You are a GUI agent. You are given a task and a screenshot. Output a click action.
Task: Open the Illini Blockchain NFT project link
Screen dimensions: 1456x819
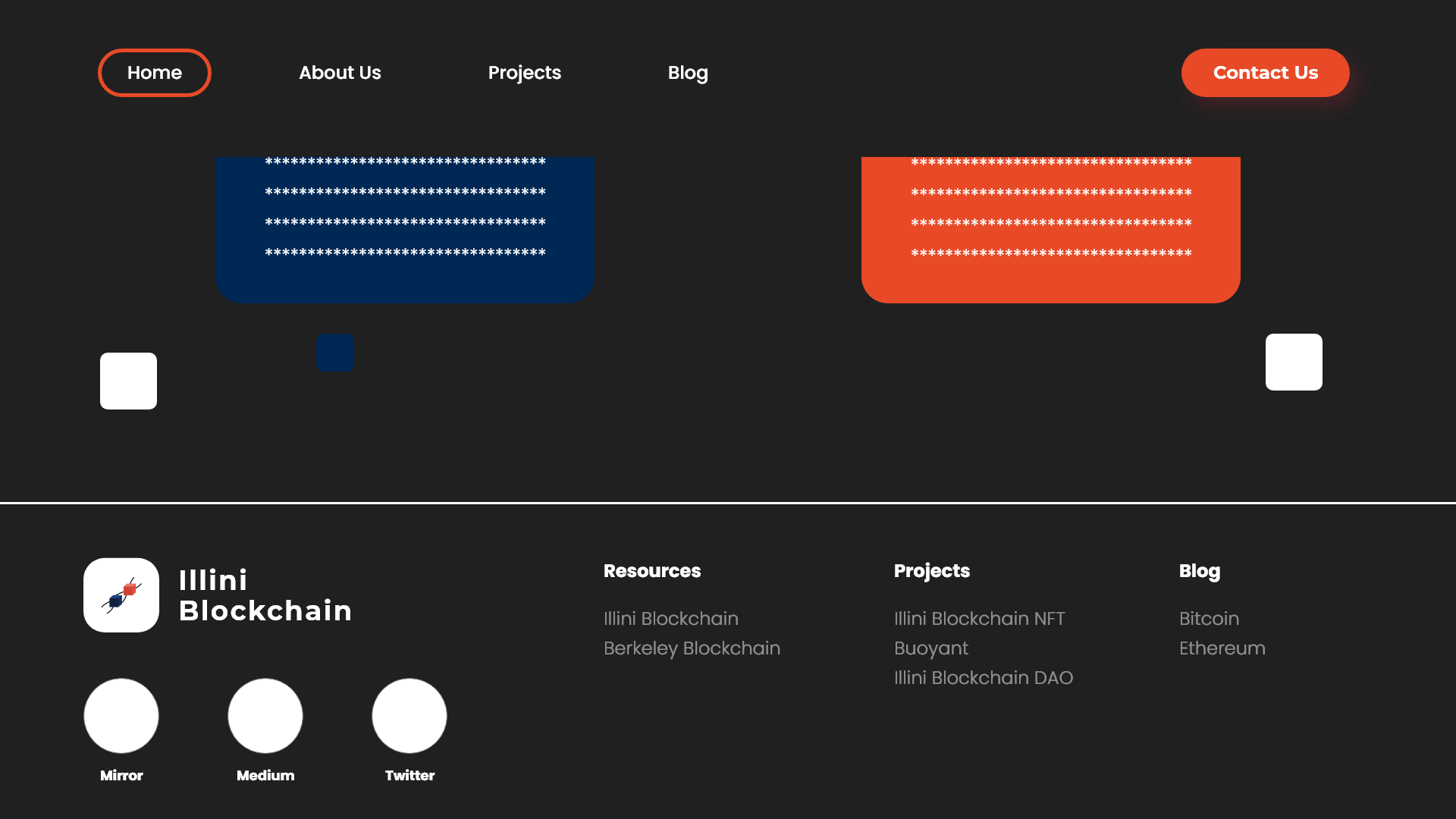tap(979, 619)
